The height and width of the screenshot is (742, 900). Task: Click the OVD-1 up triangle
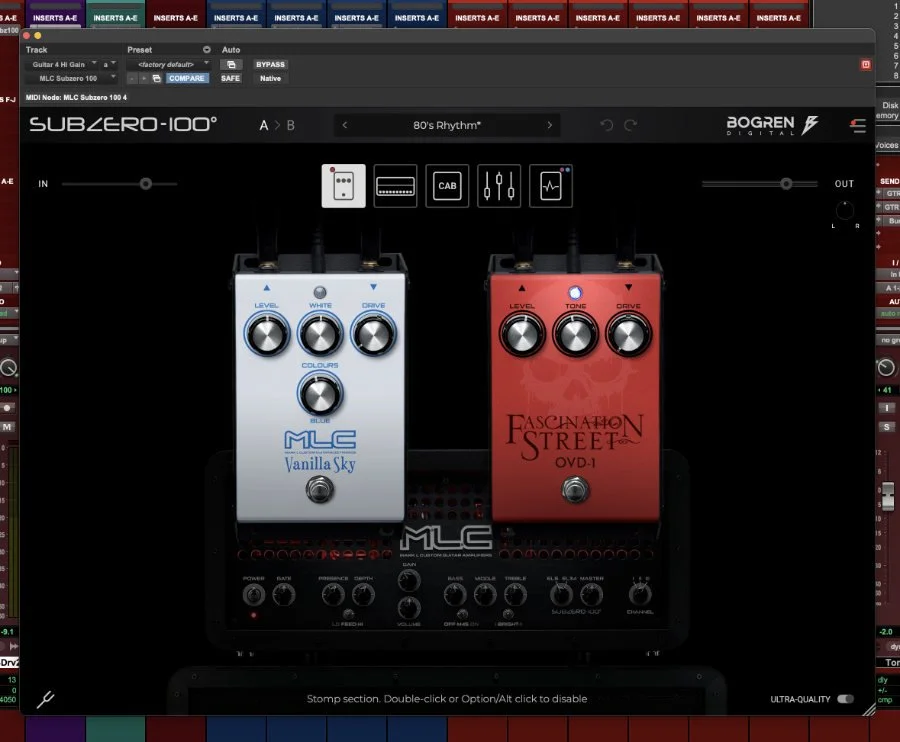(522, 288)
